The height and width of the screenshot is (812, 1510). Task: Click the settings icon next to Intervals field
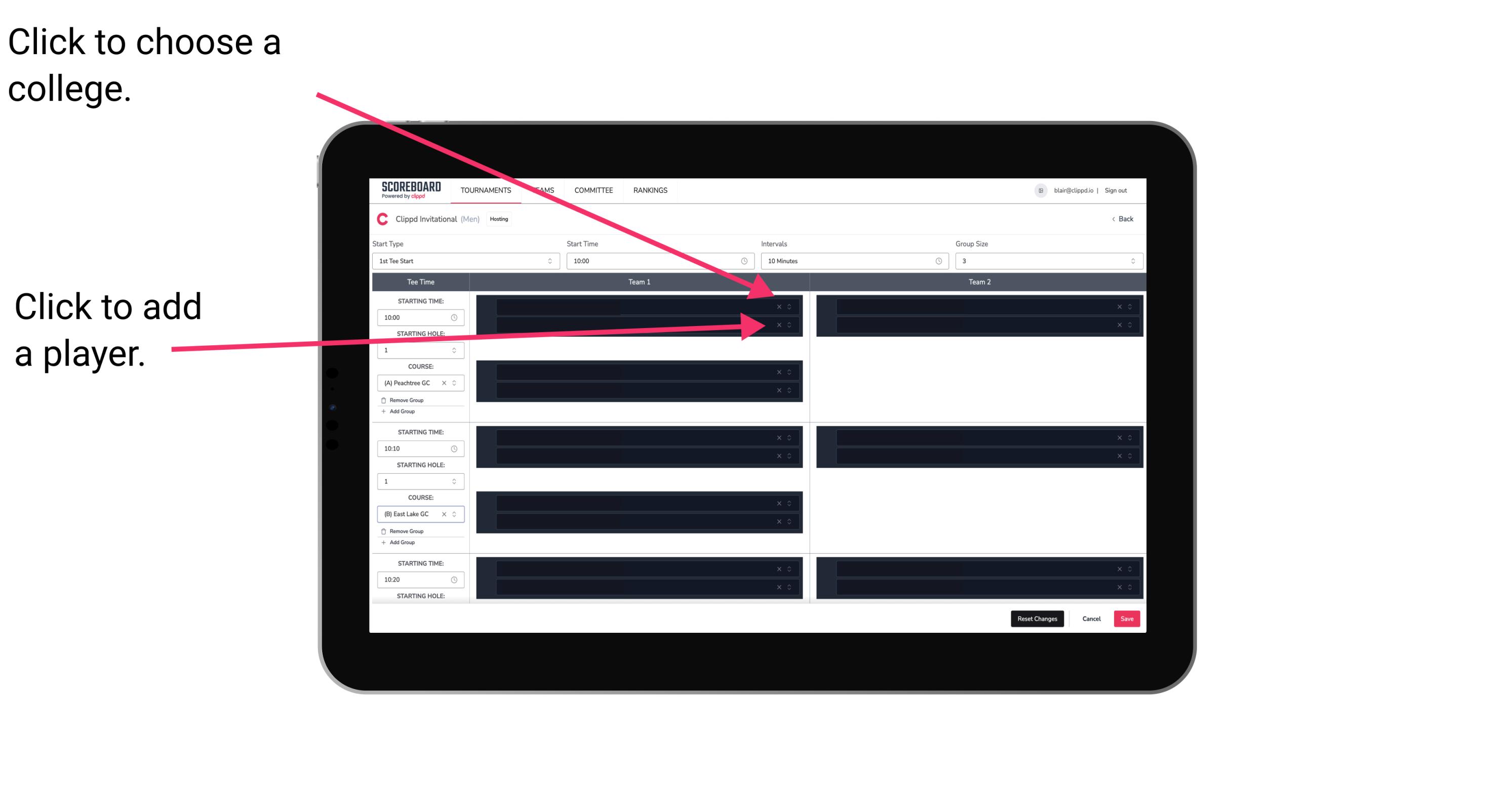pyautogui.click(x=937, y=261)
